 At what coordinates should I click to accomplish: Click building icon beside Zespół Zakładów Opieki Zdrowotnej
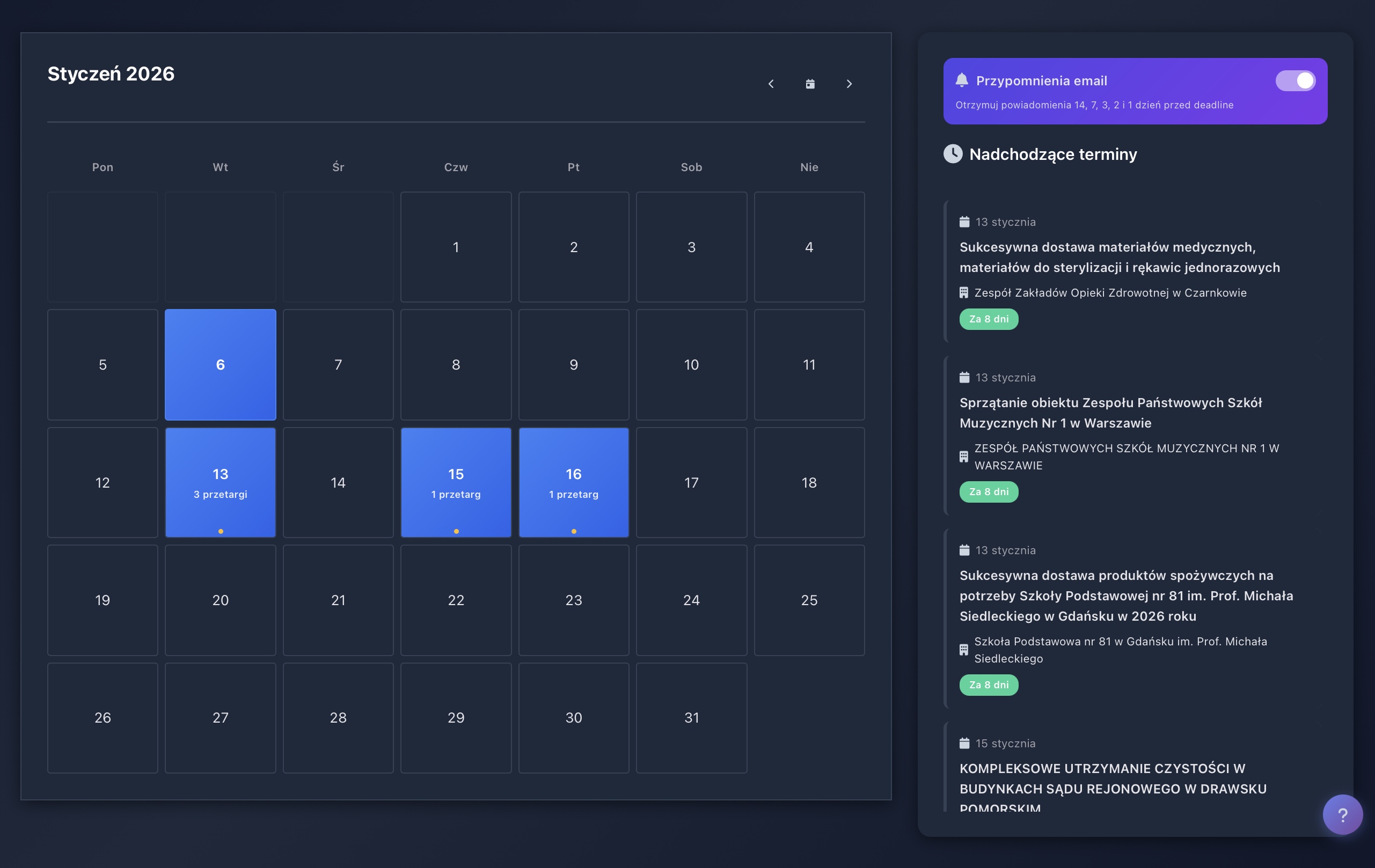[964, 293]
